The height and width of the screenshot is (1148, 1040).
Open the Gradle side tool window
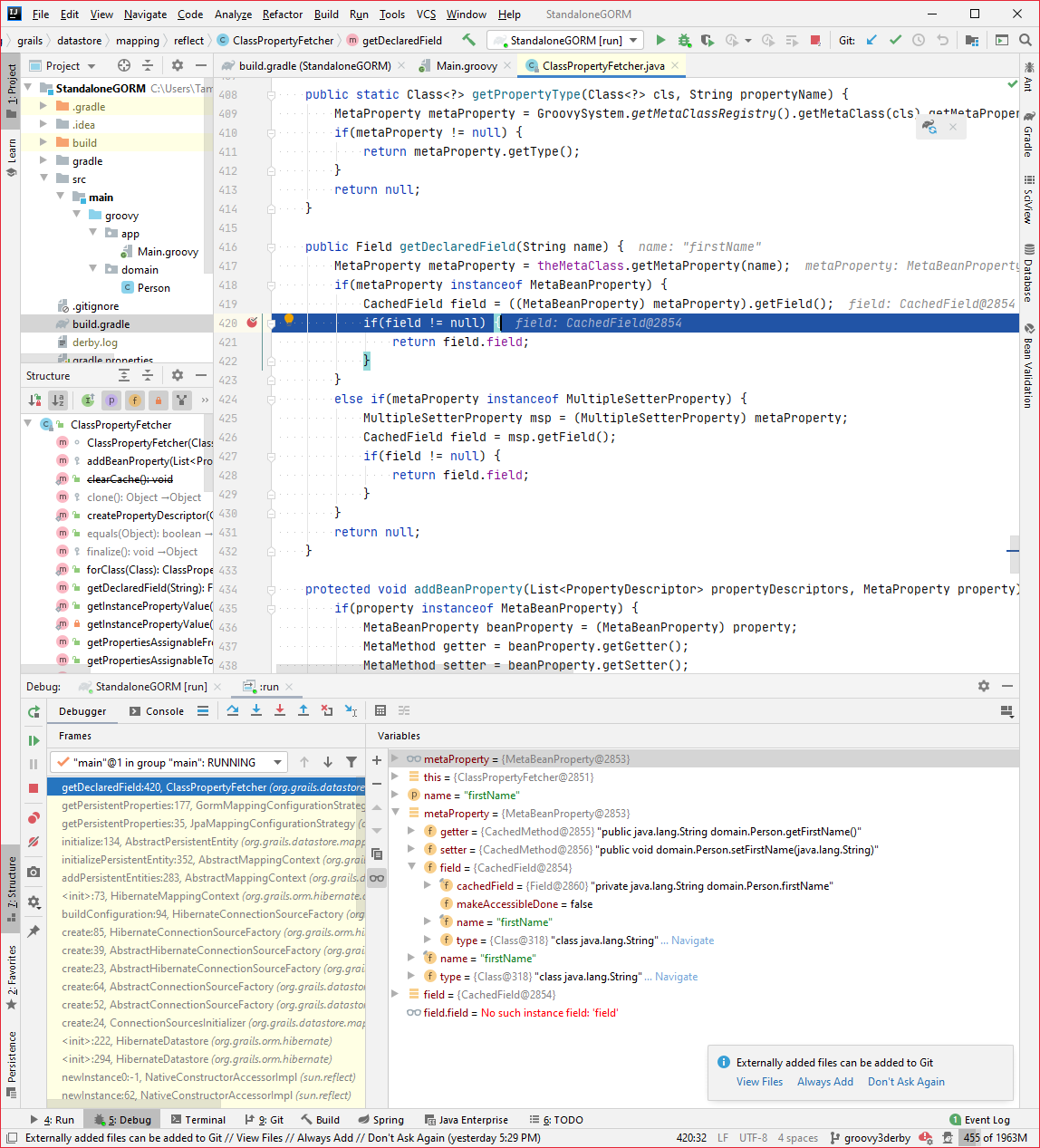click(1029, 134)
